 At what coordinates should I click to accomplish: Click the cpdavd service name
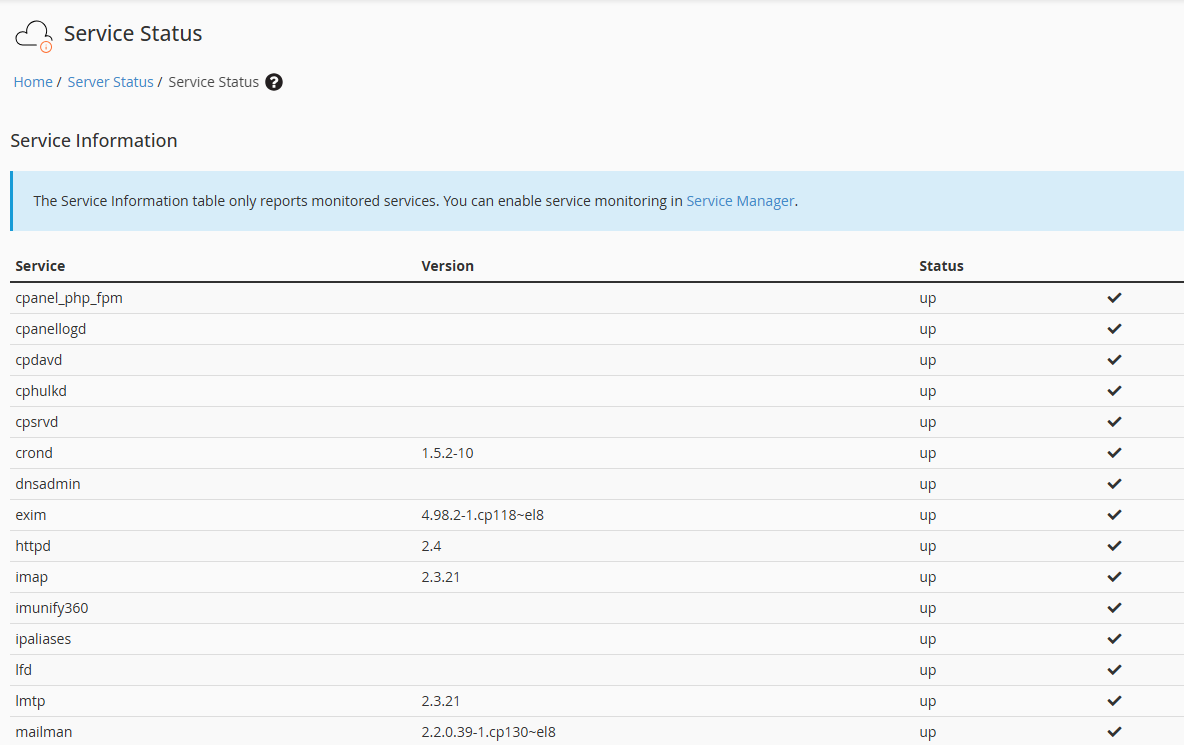point(38,359)
